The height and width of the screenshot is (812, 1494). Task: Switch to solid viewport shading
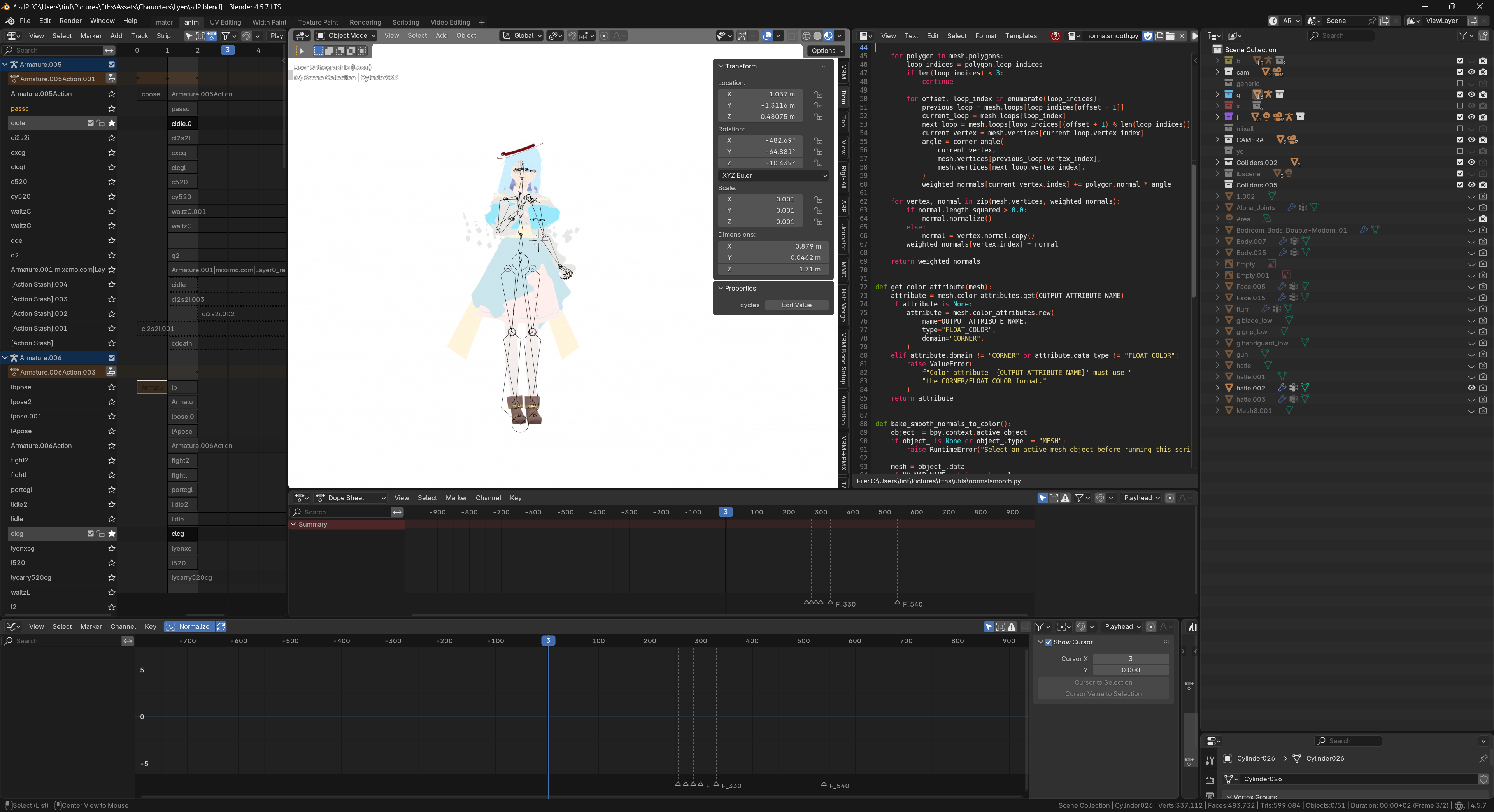tap(817, 36)
